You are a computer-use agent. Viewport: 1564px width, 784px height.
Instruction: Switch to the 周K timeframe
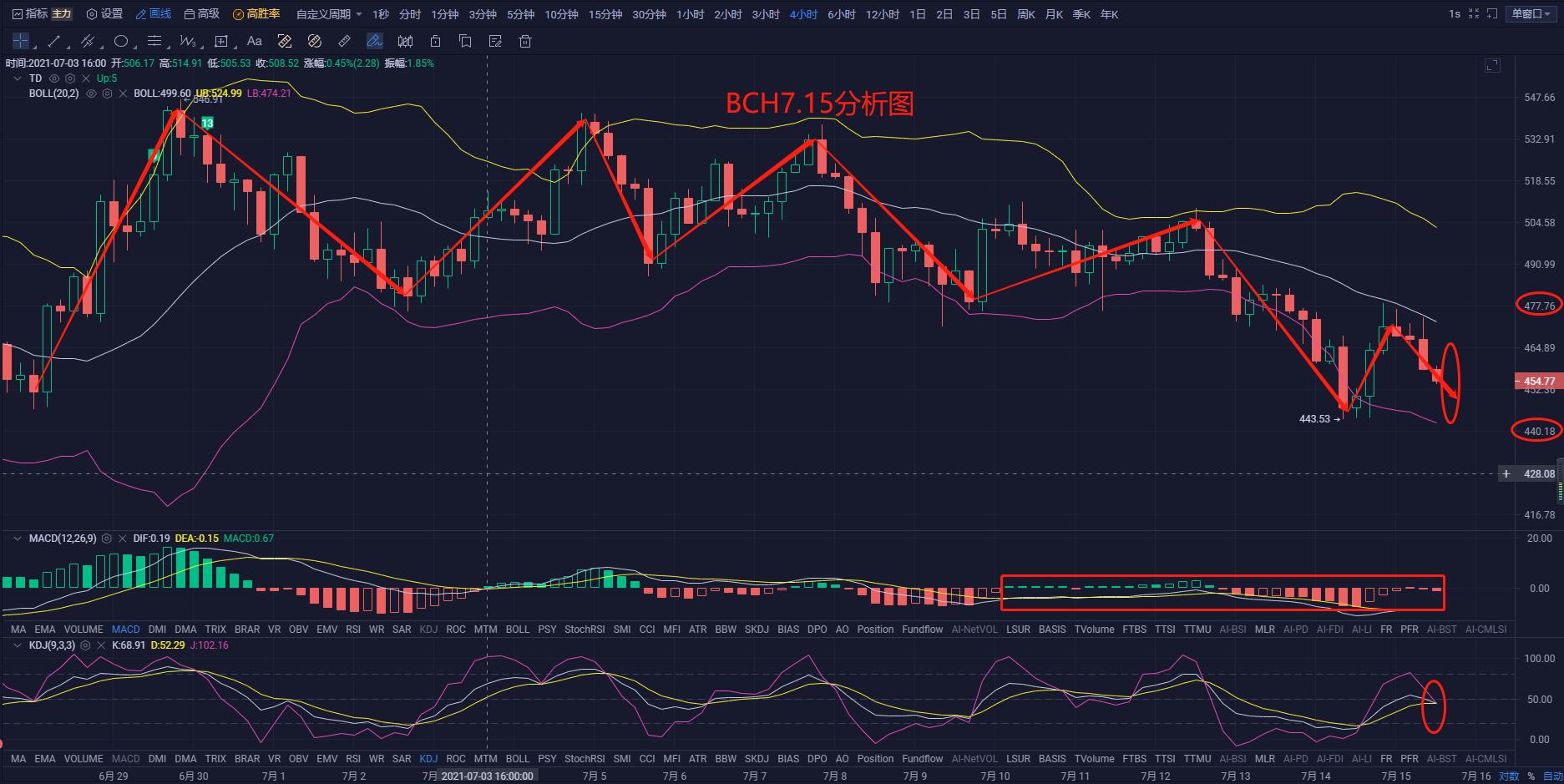(1026, 14)
